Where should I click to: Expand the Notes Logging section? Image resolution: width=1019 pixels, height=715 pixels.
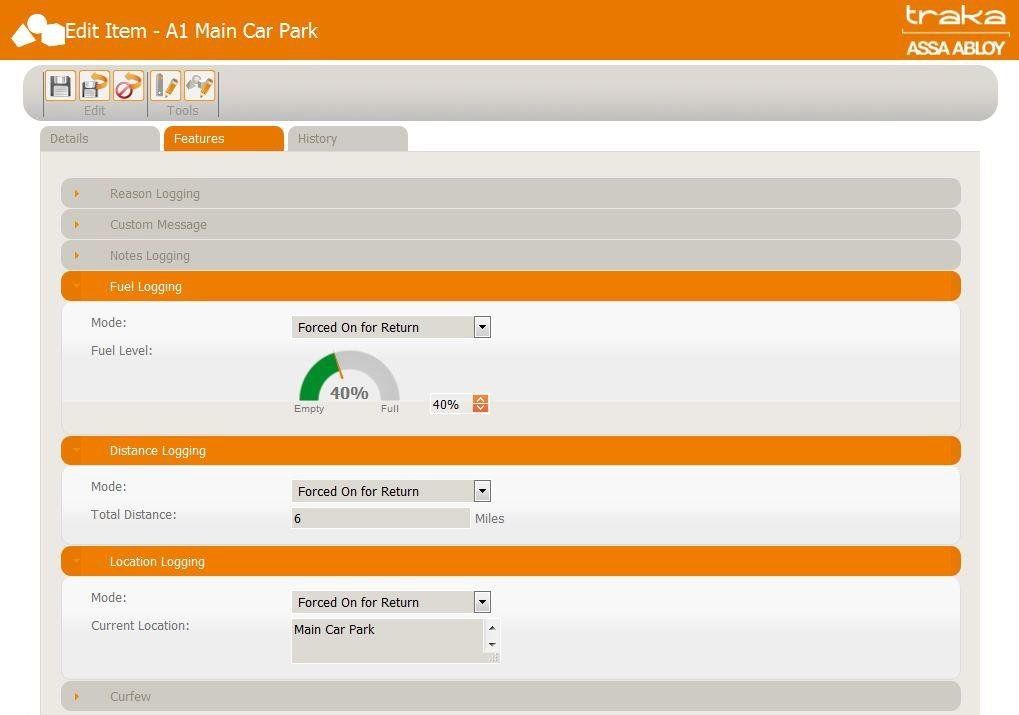(511, 255)
